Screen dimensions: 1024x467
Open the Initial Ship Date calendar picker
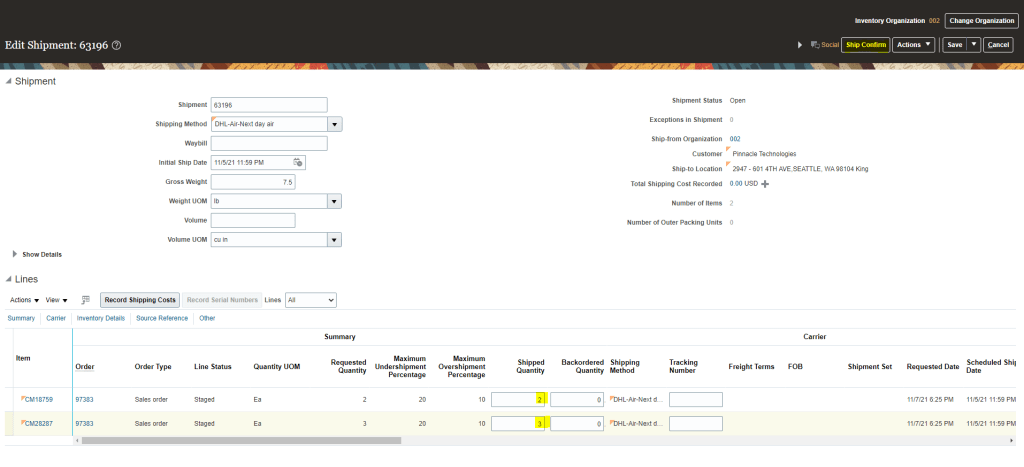pyautogui.click(x=297, y=162)
